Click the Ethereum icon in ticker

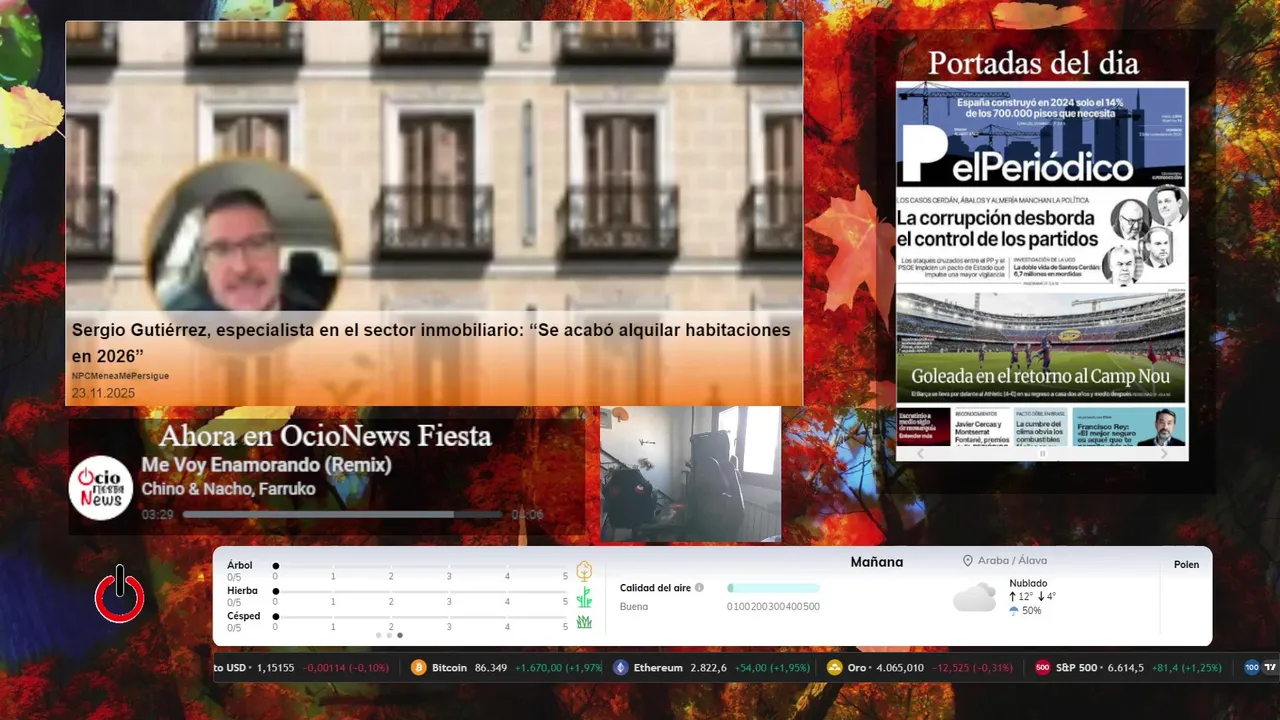(x=621, y=668)
